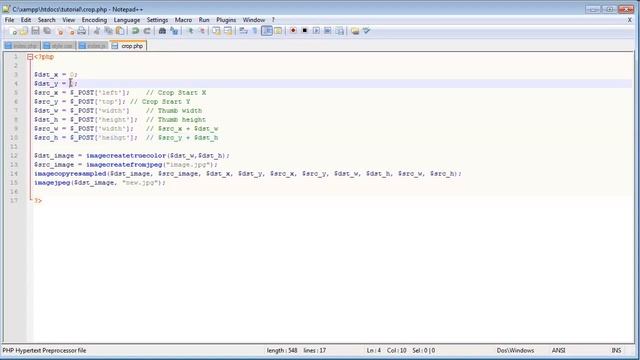The width and height of the screenshot is (640, 360).
Task: Close the document with the menu bar X
Action: click(x=629, y=20)
